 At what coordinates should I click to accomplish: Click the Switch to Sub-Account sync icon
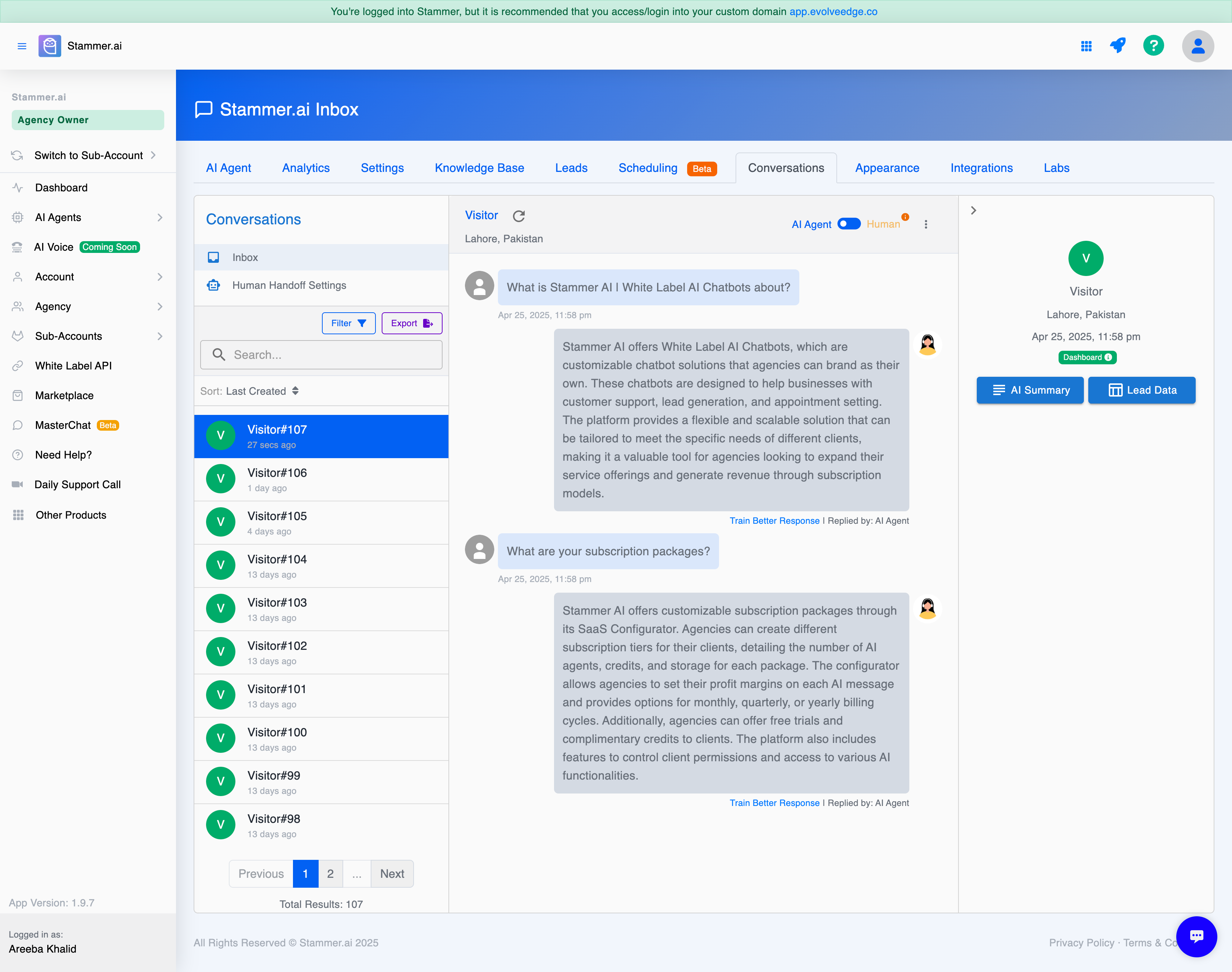coord(17,155)
